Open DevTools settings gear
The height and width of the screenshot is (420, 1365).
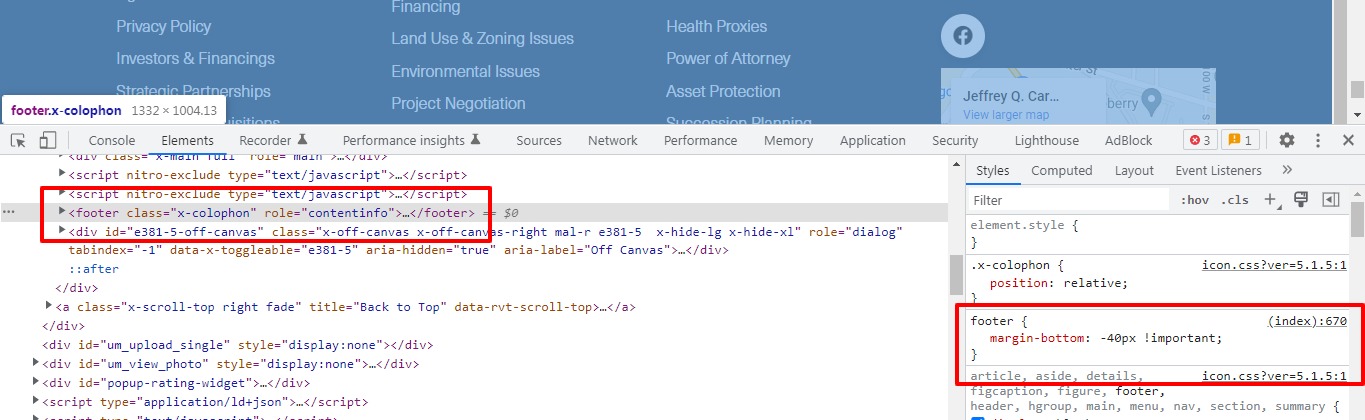pos(1287,140)
